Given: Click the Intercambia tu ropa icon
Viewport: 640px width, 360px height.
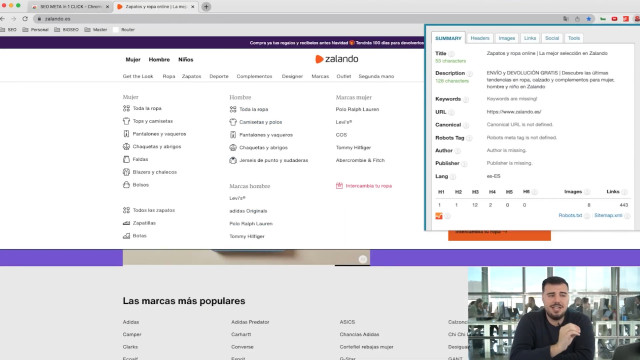Looking at the screenshot, I should [339, 186].
